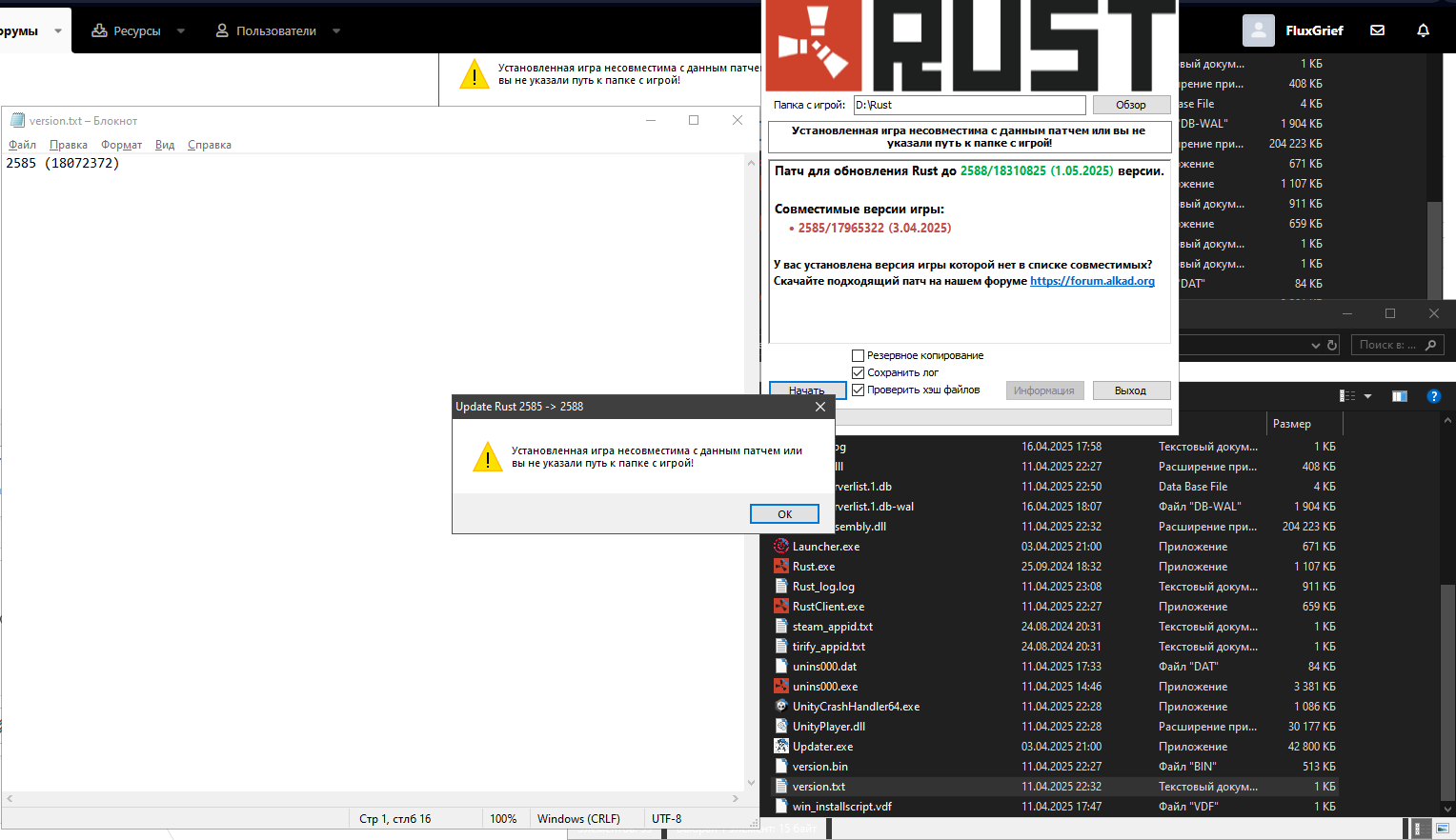Open Notepad's Правка menu
The height and width of the screenshot is (840, 1456).
click(x=69, y=145)
